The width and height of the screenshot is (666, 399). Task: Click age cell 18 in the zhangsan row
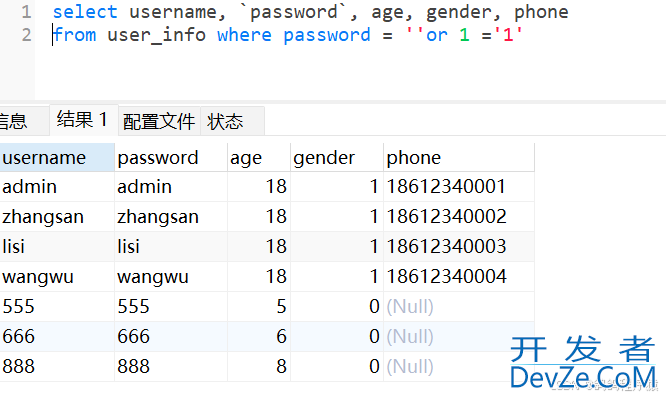click(x=259, y=217)
